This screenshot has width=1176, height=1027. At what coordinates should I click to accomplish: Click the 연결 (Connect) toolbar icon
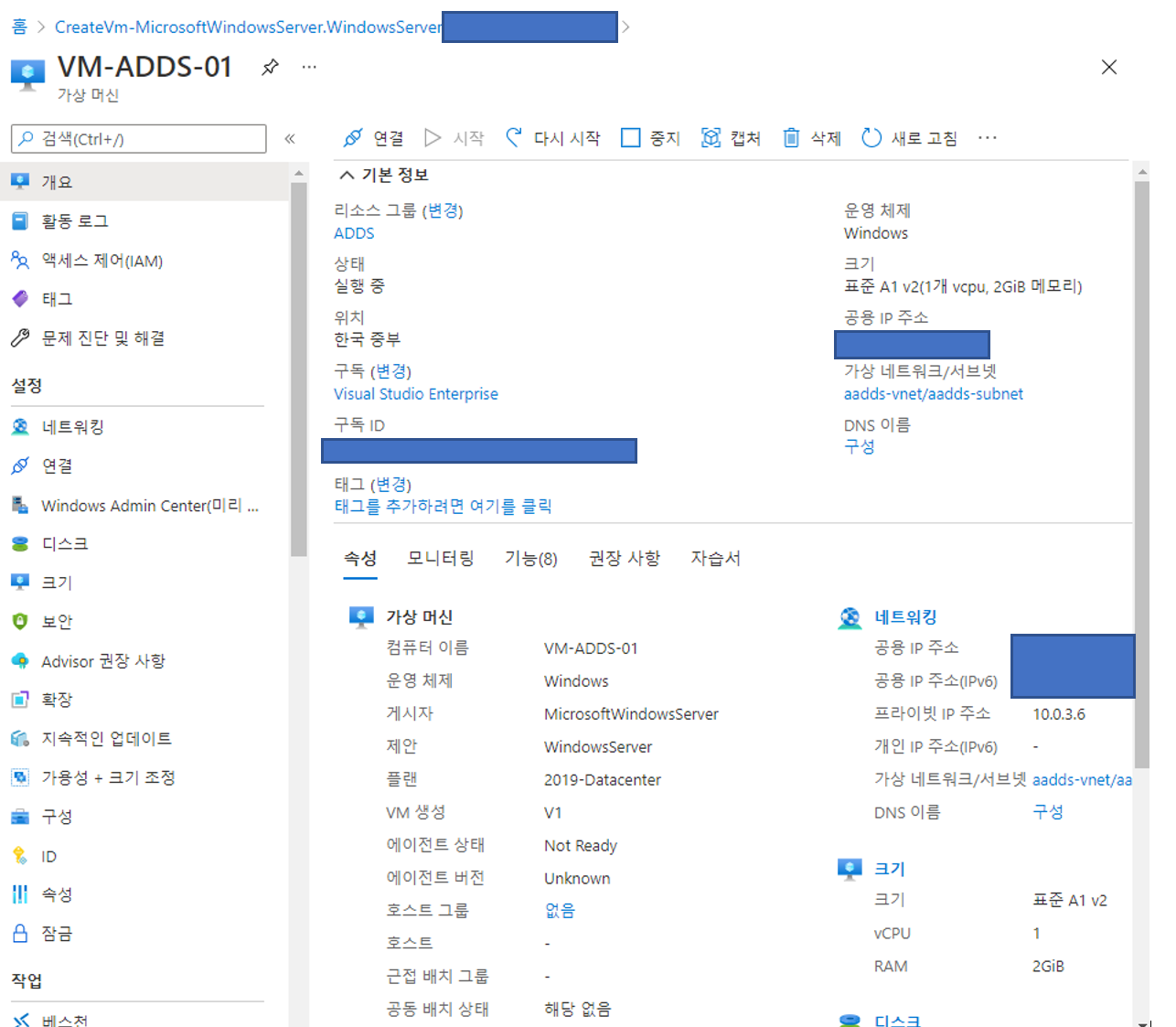353,138
